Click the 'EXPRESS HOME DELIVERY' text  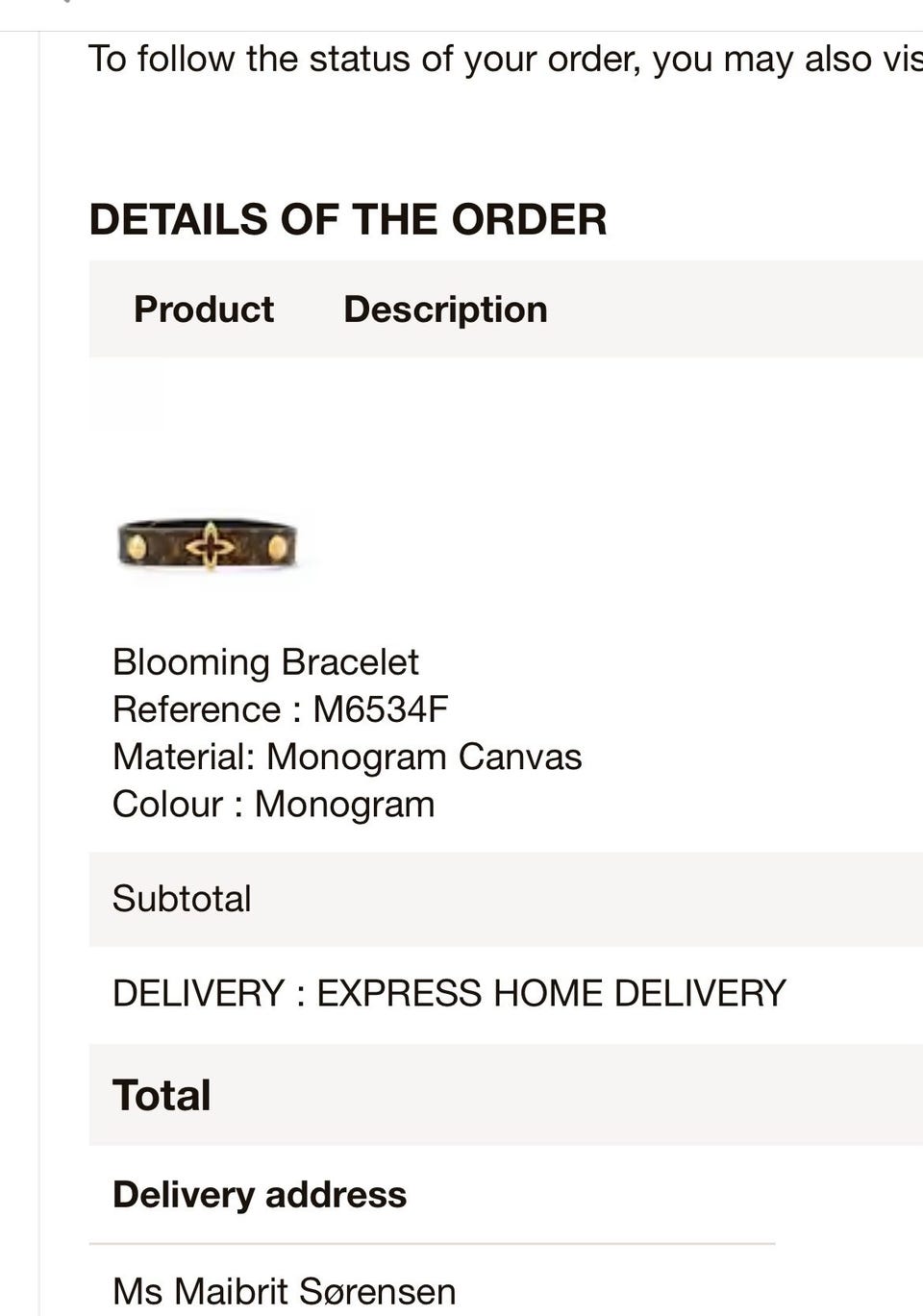pos(551,993)
